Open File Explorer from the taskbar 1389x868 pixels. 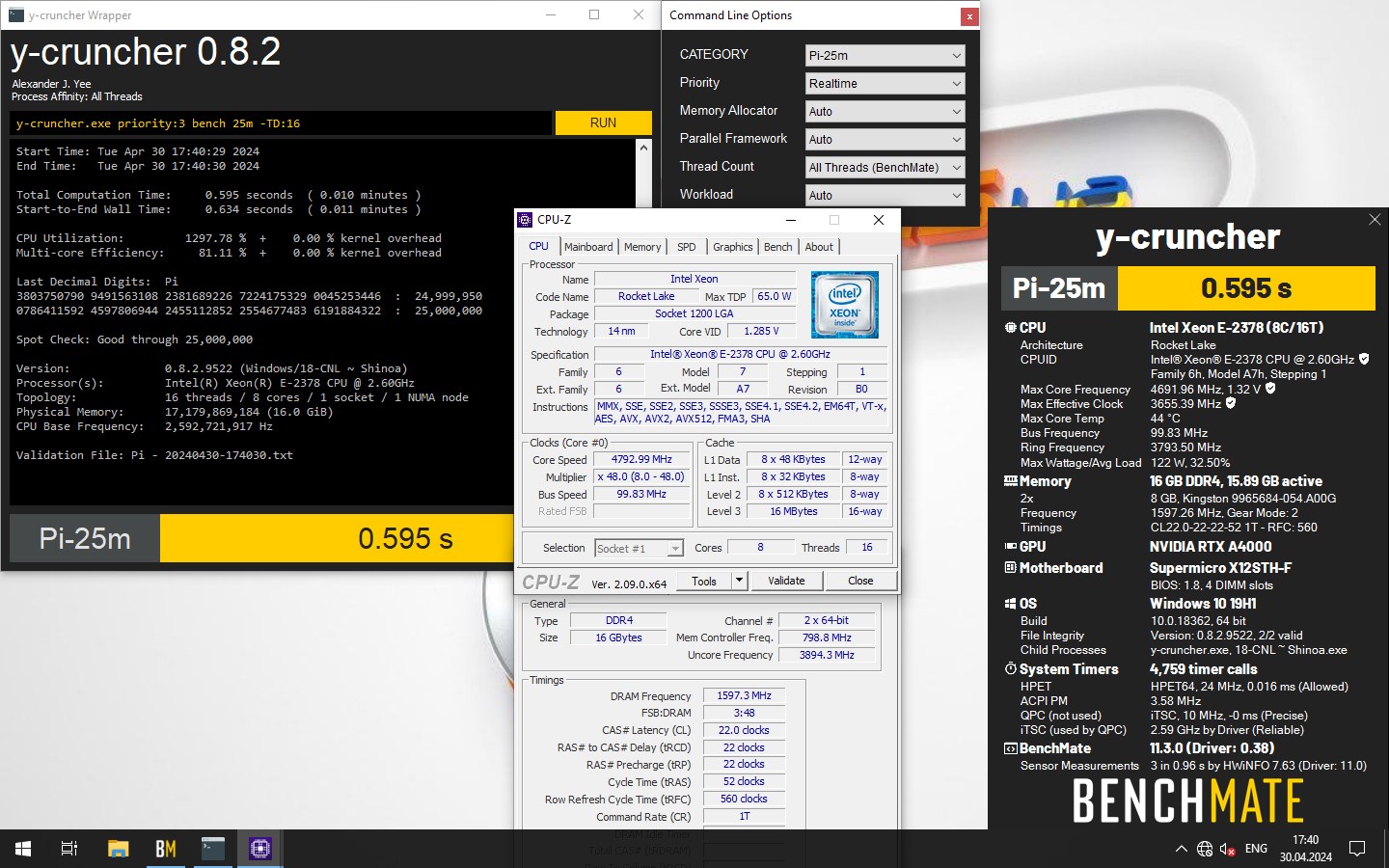coord(118,849)
